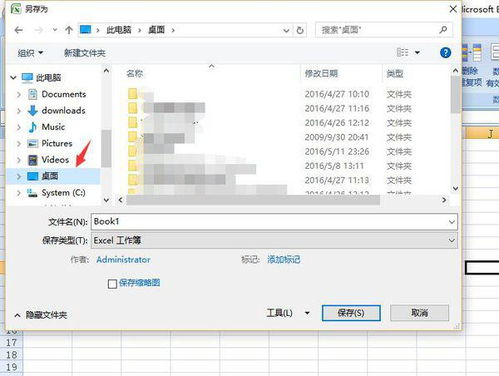Click file list scroll-down arrow
Screen dimensions: 499x376
[455, 189]
